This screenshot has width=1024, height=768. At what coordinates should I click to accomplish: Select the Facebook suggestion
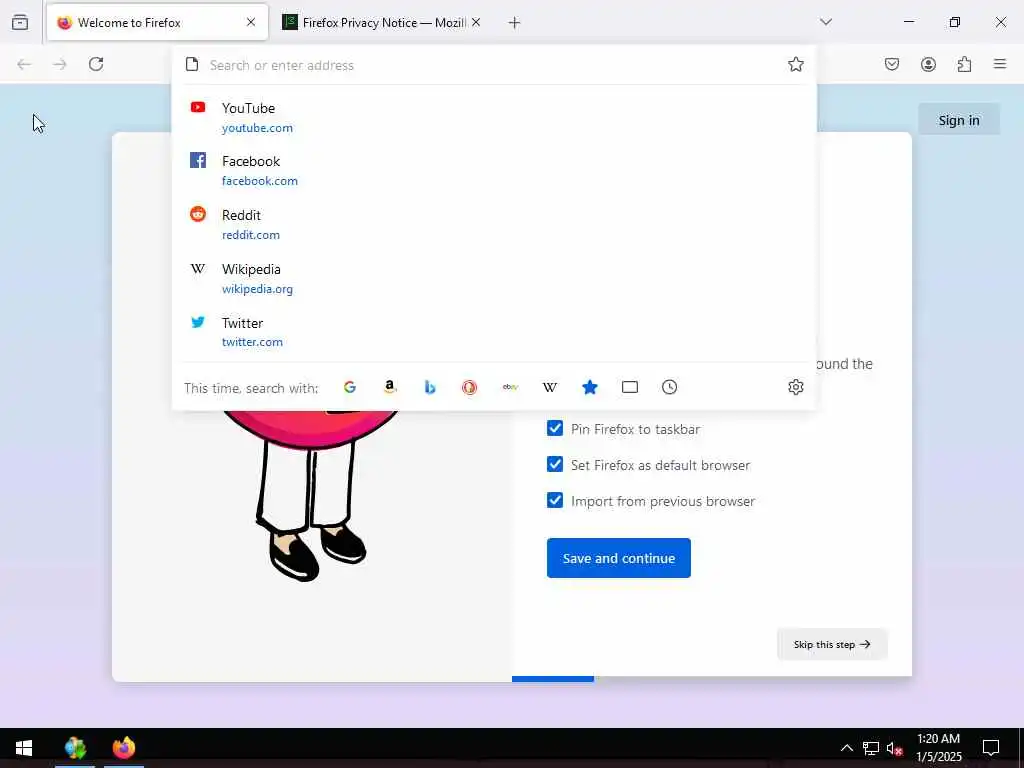point(494,170)
